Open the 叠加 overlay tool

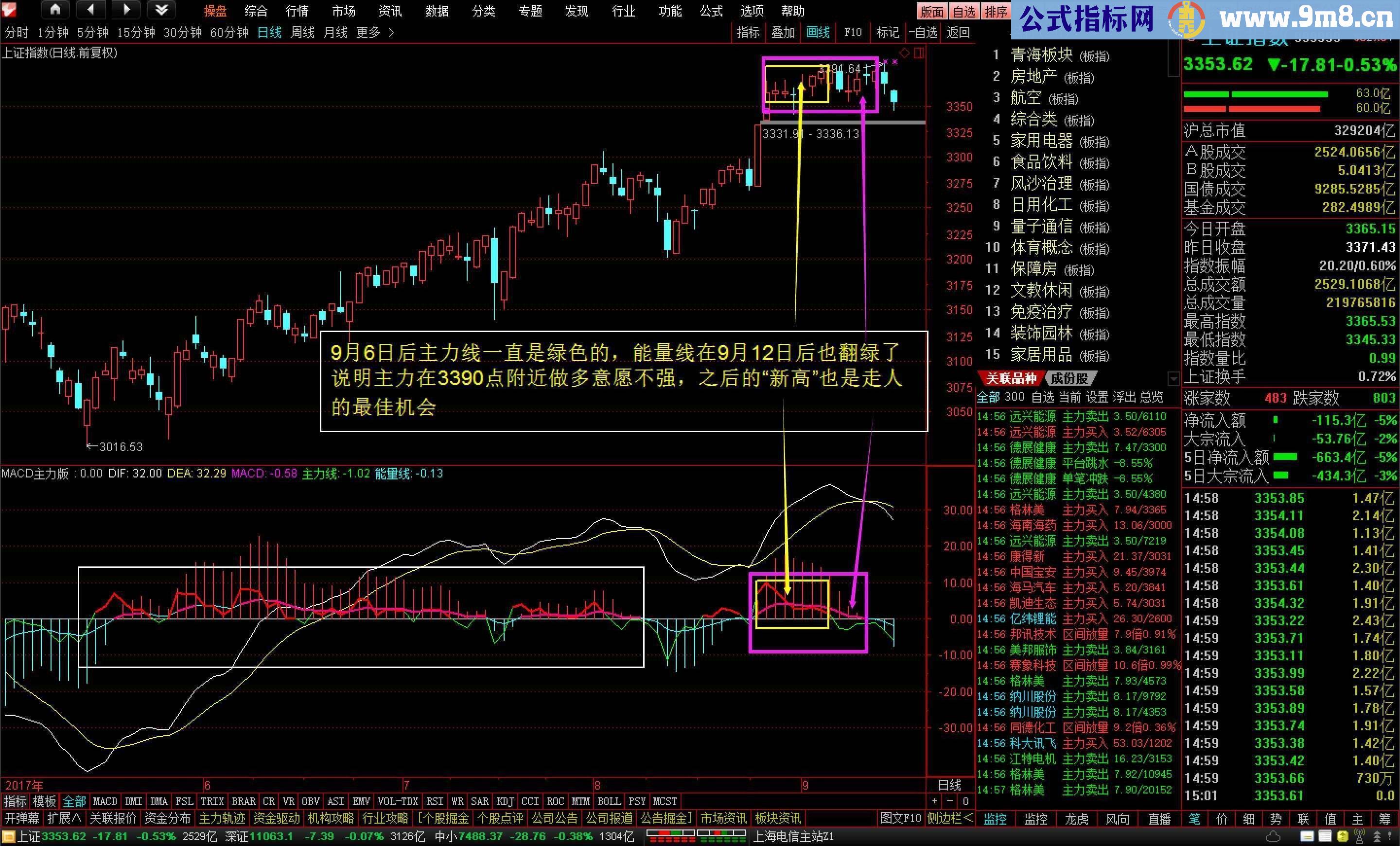[783, 33]
